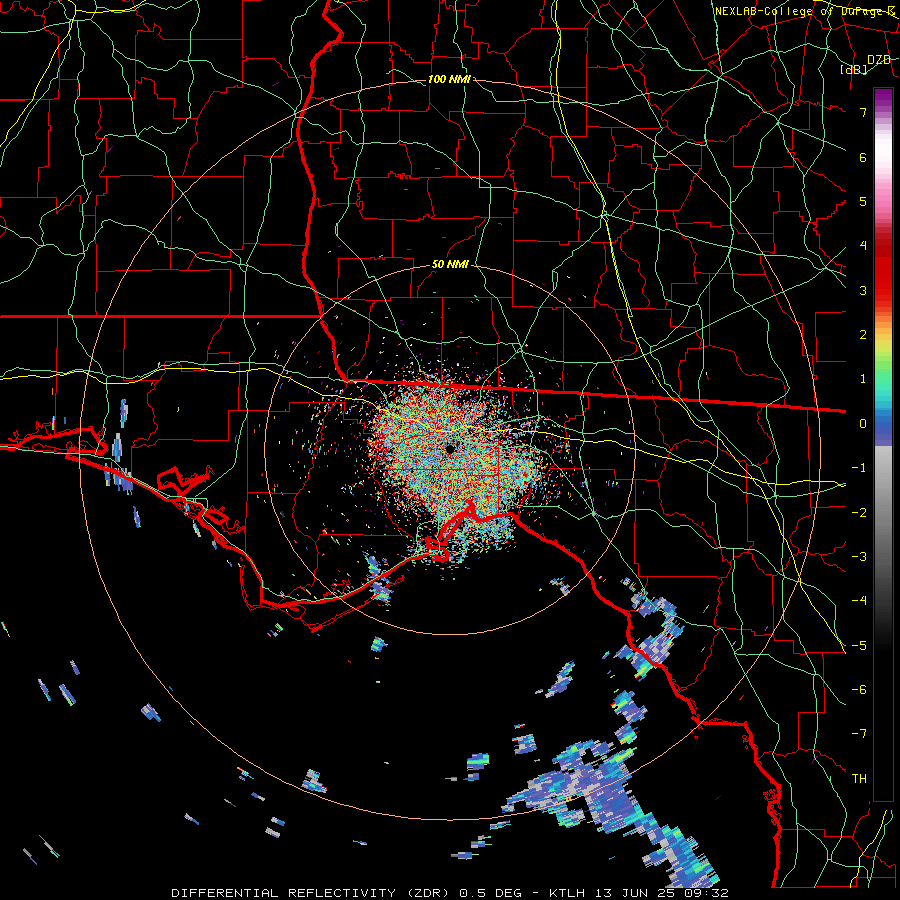Click the white-pink top of the color bar

pos(883,155)
